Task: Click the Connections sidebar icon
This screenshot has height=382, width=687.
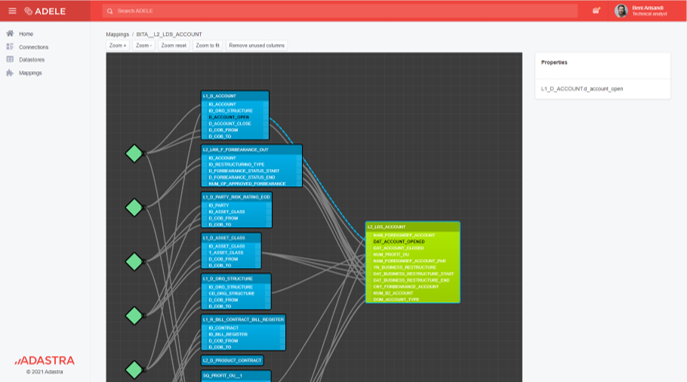Action: point(10,46)
